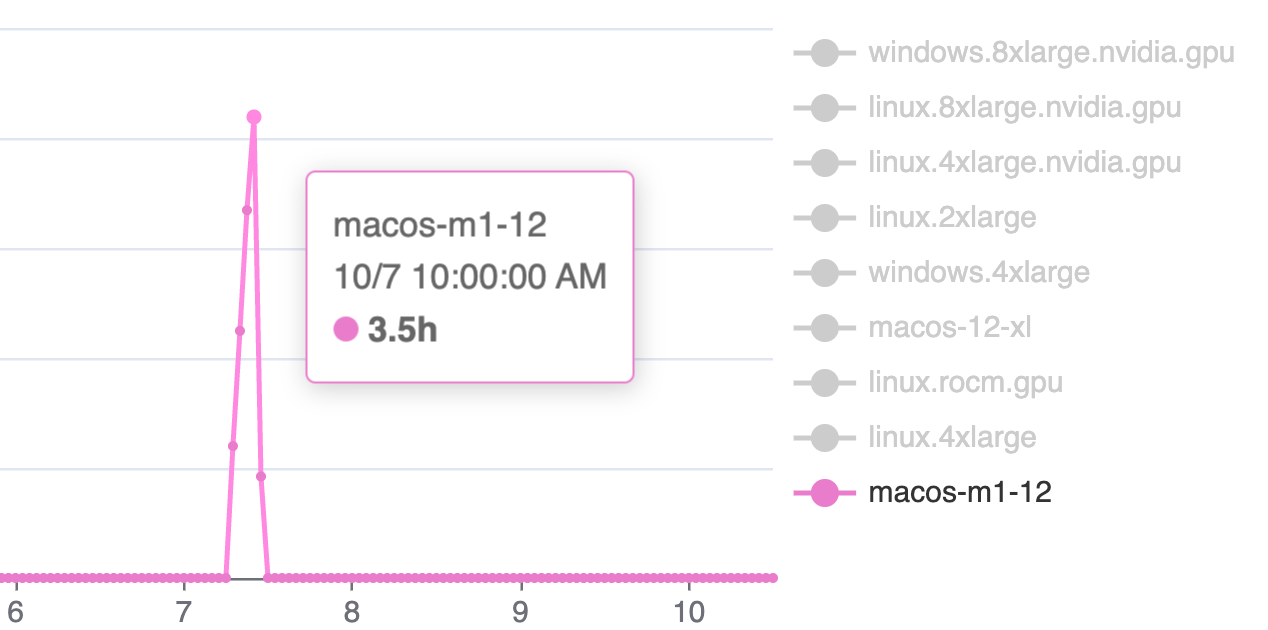Click the windows.4xlarge legend marker circle
The width and height of the screenshot is (1268, 630).
(x=825, y=272)
